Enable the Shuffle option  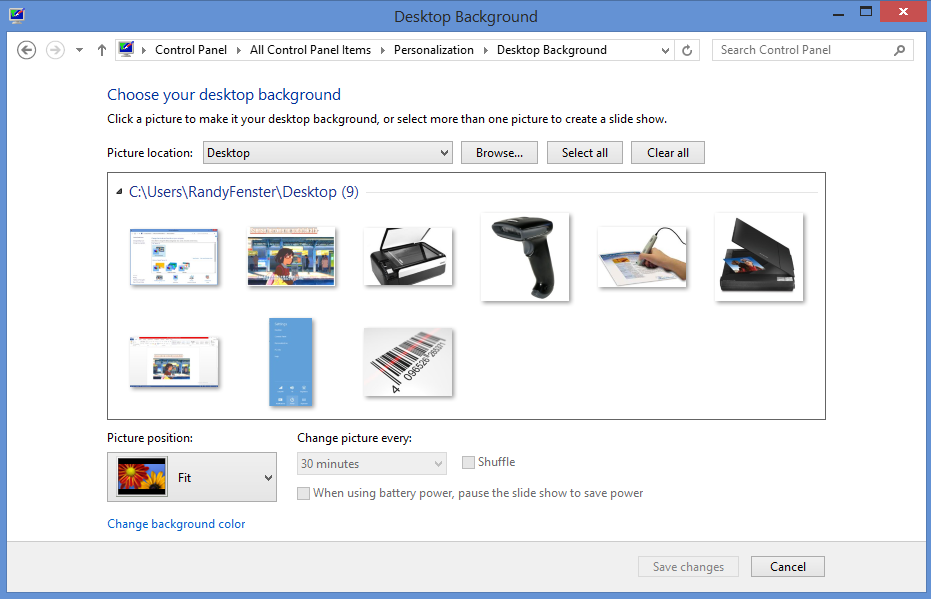pos(468,462)
